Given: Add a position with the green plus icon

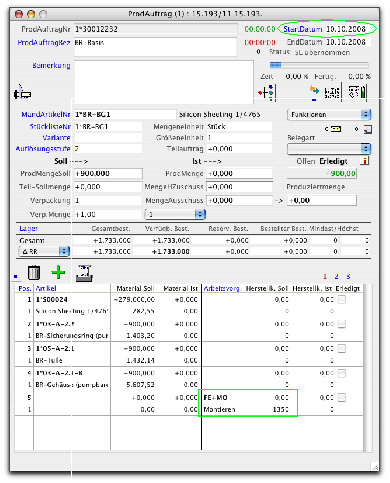Looking at the screenshot, I should 58,273.
